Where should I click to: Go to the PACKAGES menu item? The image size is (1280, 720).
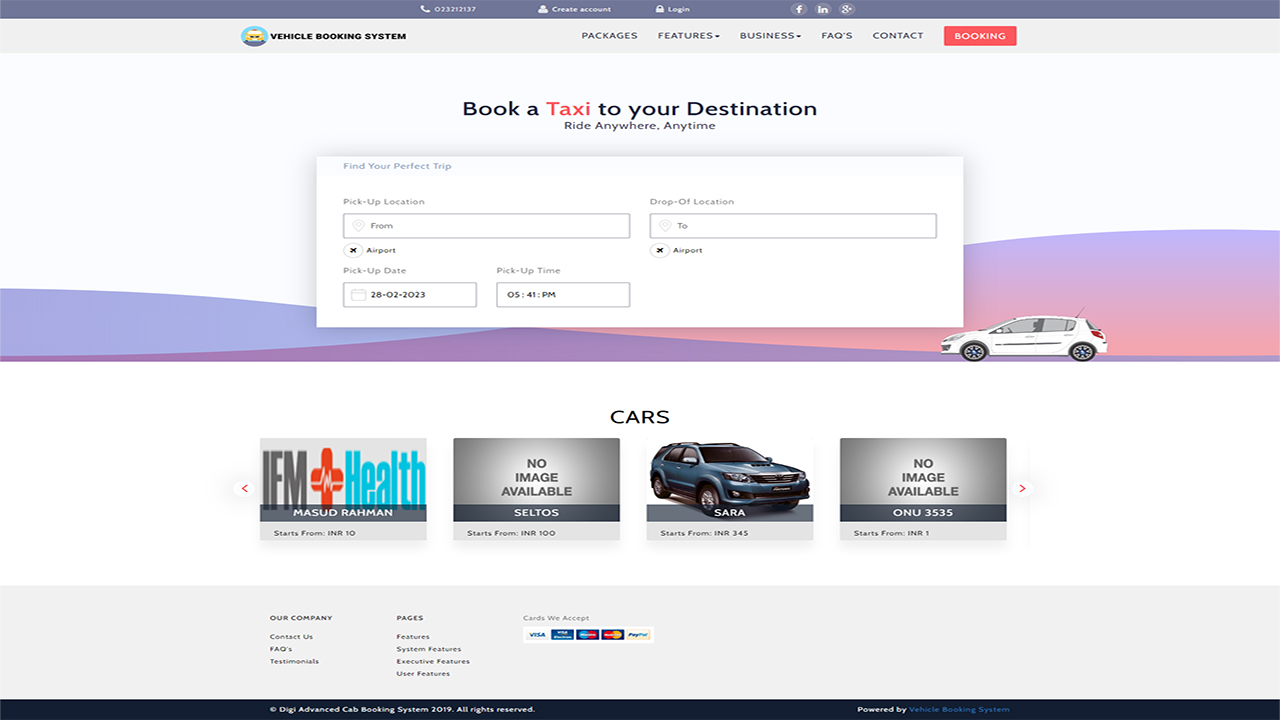[x=609, y=35]
